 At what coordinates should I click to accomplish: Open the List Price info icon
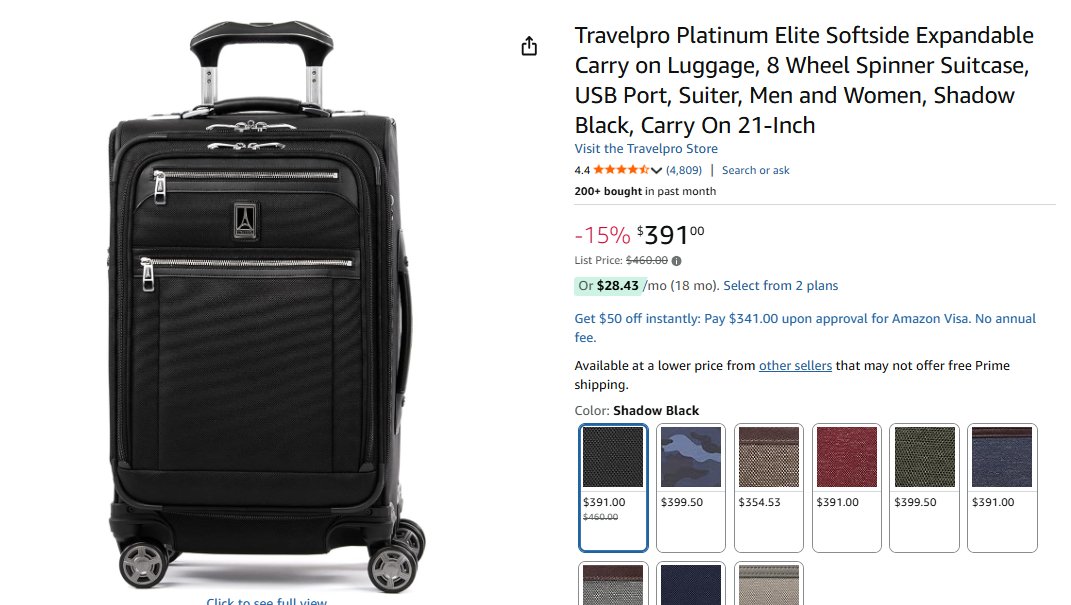[x=676, y=261]
